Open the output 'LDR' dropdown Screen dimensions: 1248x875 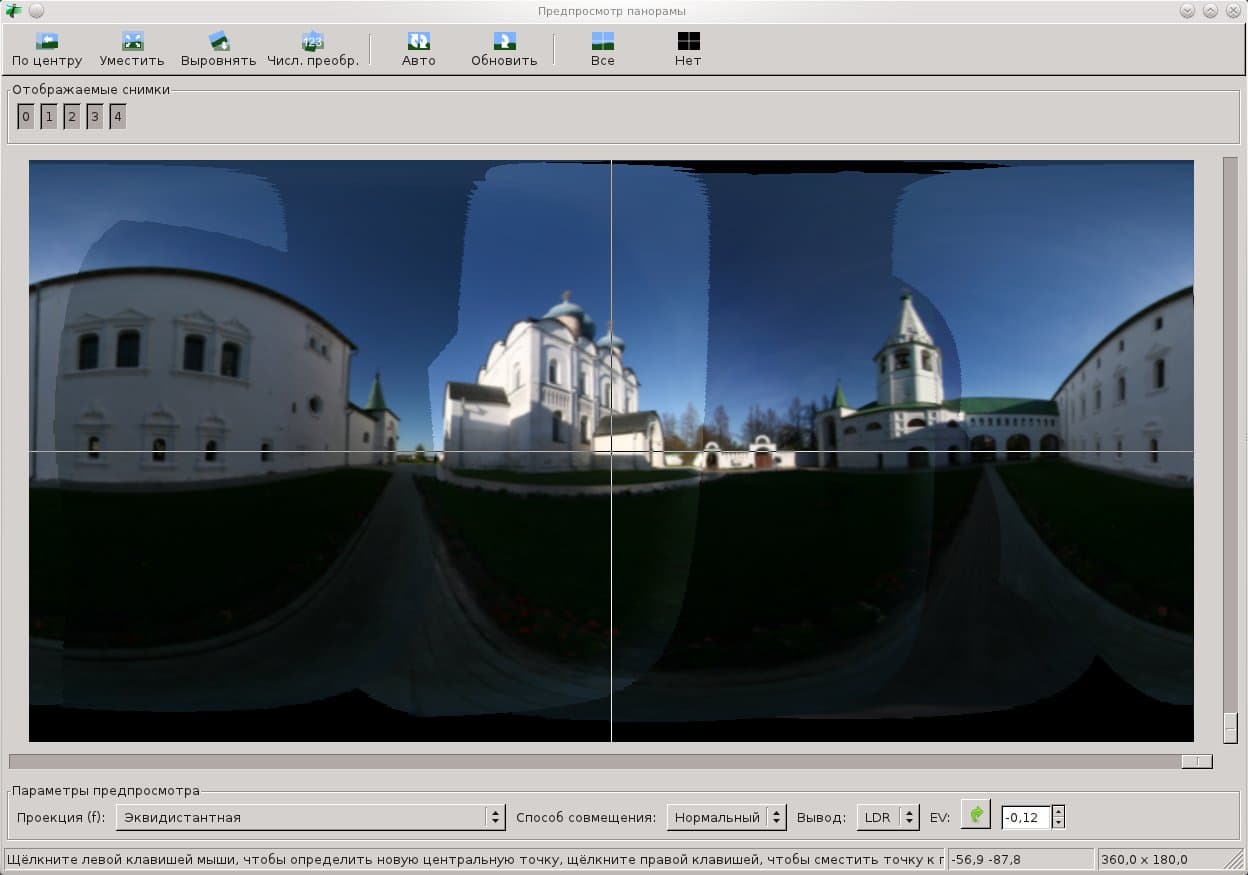887,817
